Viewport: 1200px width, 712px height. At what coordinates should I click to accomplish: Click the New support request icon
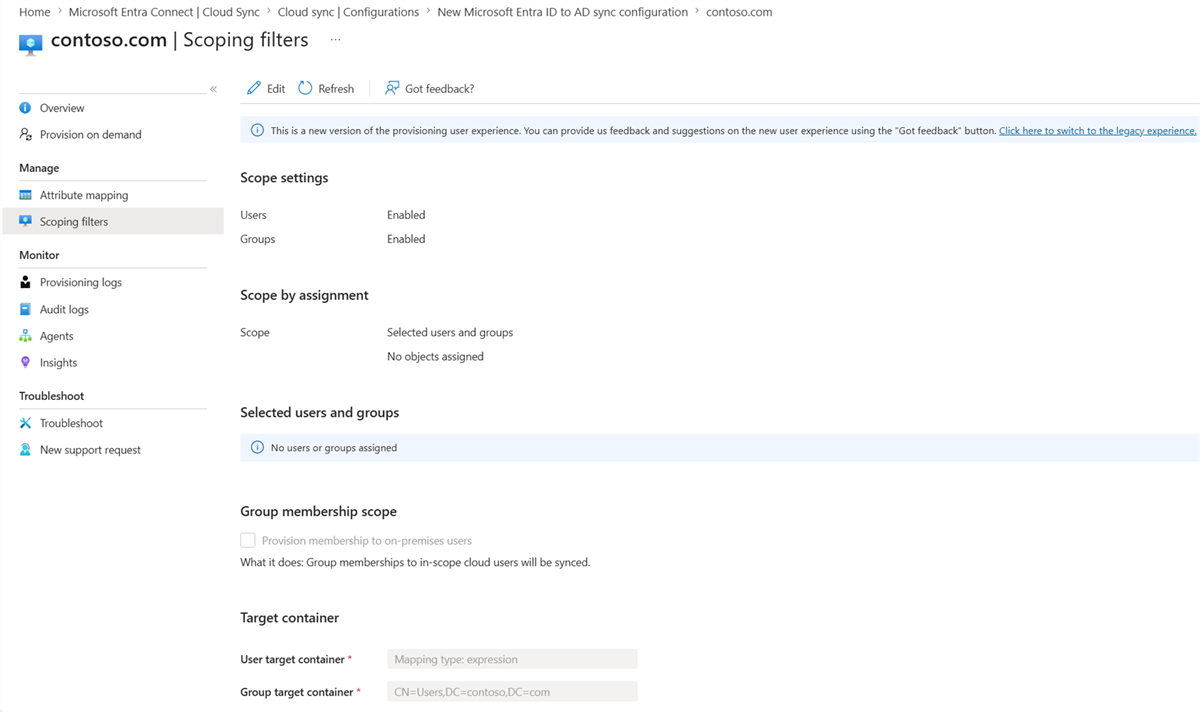[26, 450]
